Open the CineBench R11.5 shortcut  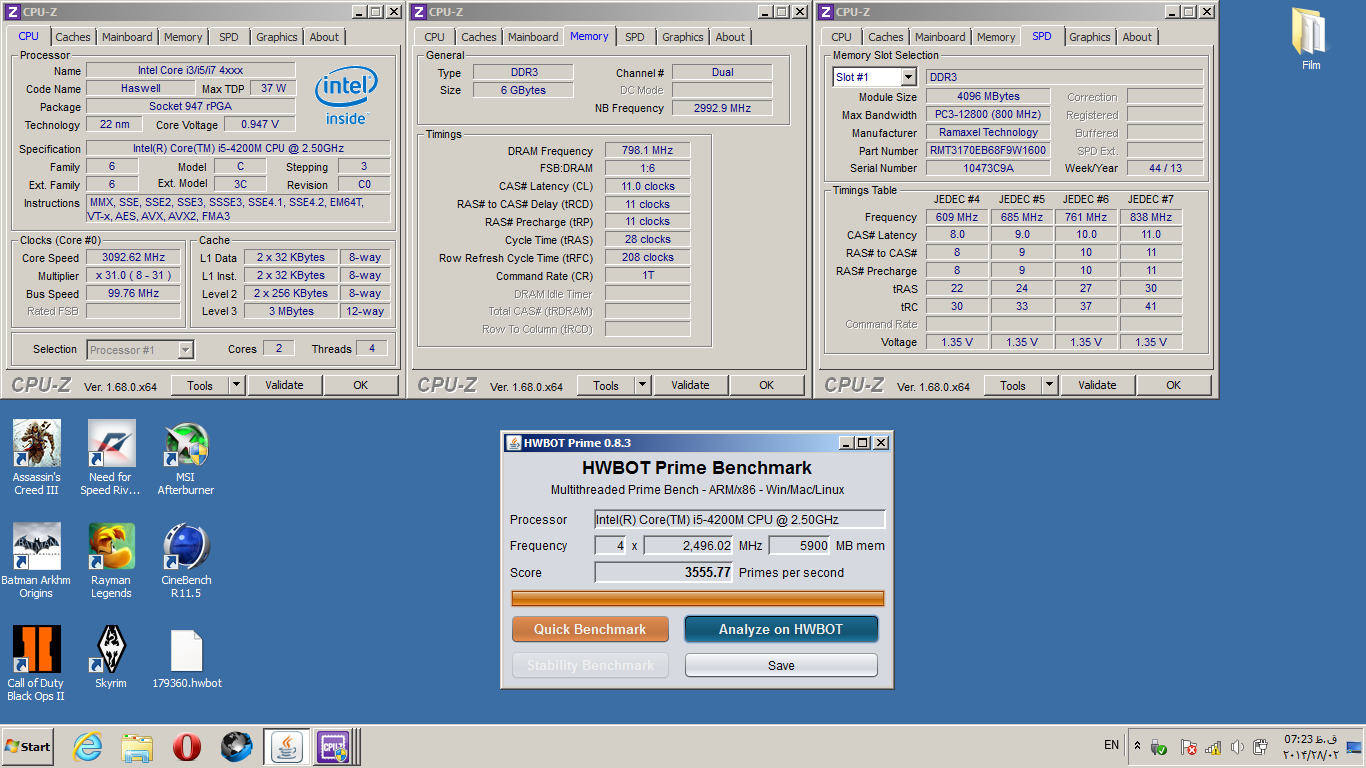(x=186, y=560)
